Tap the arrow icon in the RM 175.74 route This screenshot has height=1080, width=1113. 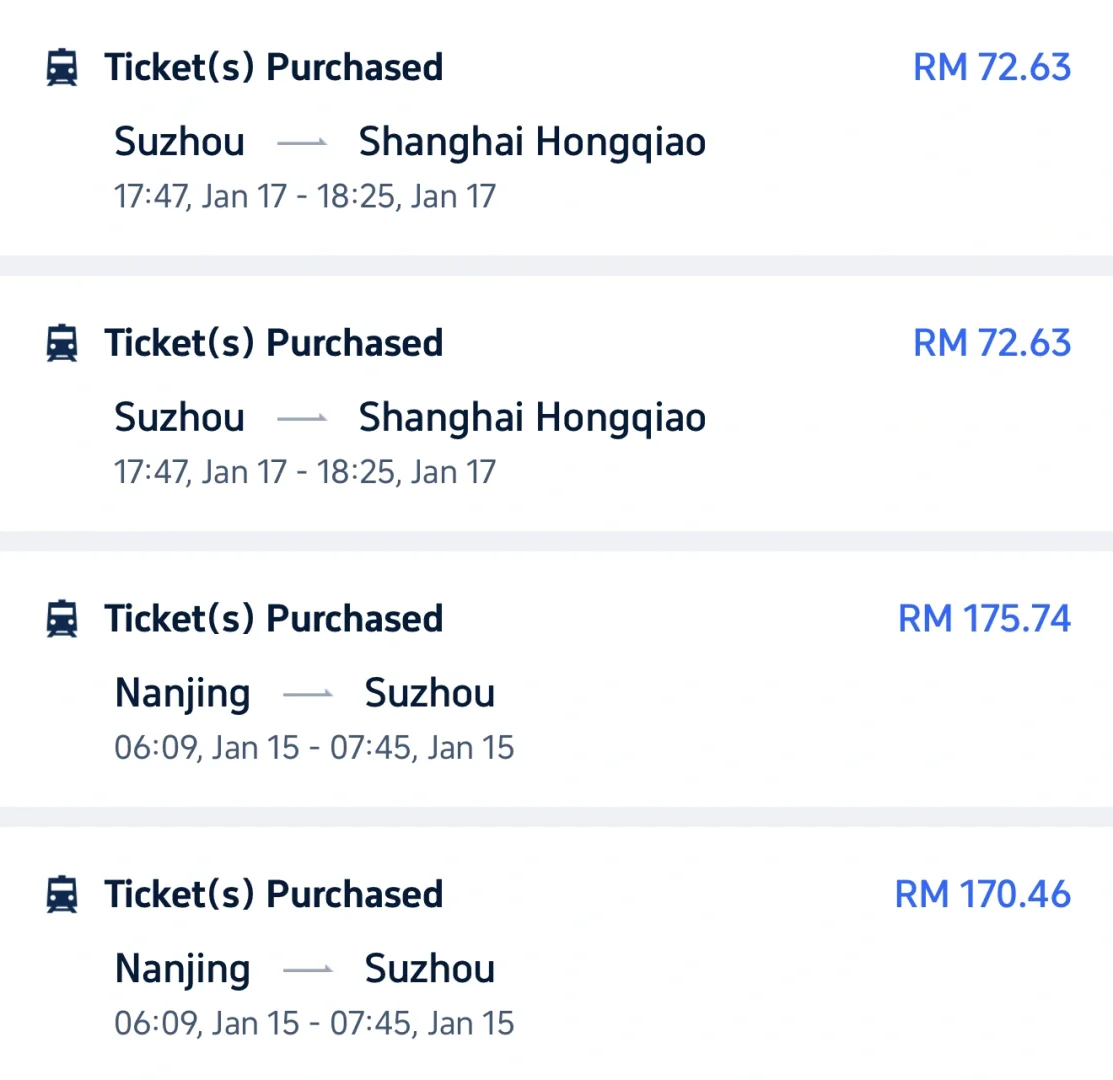coord(308,694)
